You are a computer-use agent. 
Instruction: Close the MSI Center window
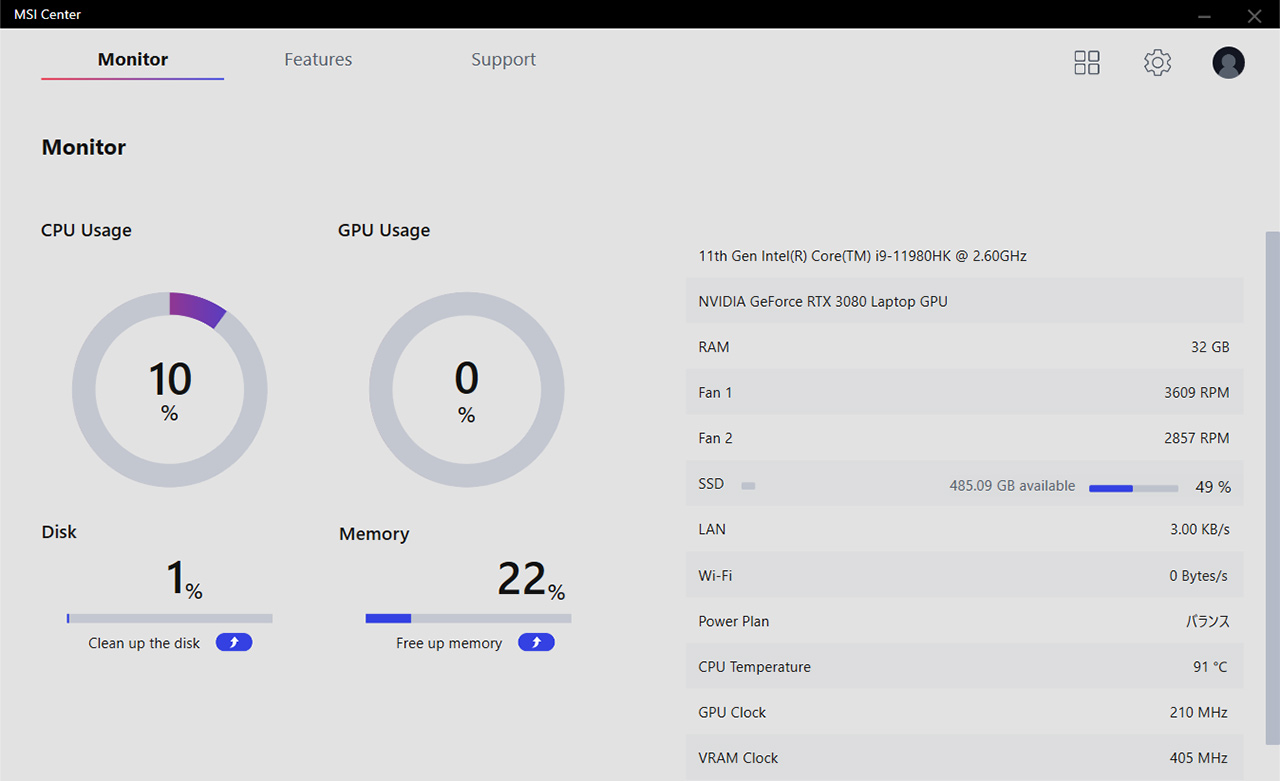(x=1254, y=15)
